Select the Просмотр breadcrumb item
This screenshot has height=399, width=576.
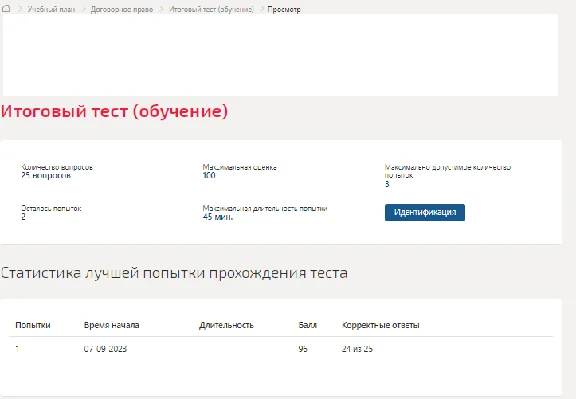(x=284, y=10)
